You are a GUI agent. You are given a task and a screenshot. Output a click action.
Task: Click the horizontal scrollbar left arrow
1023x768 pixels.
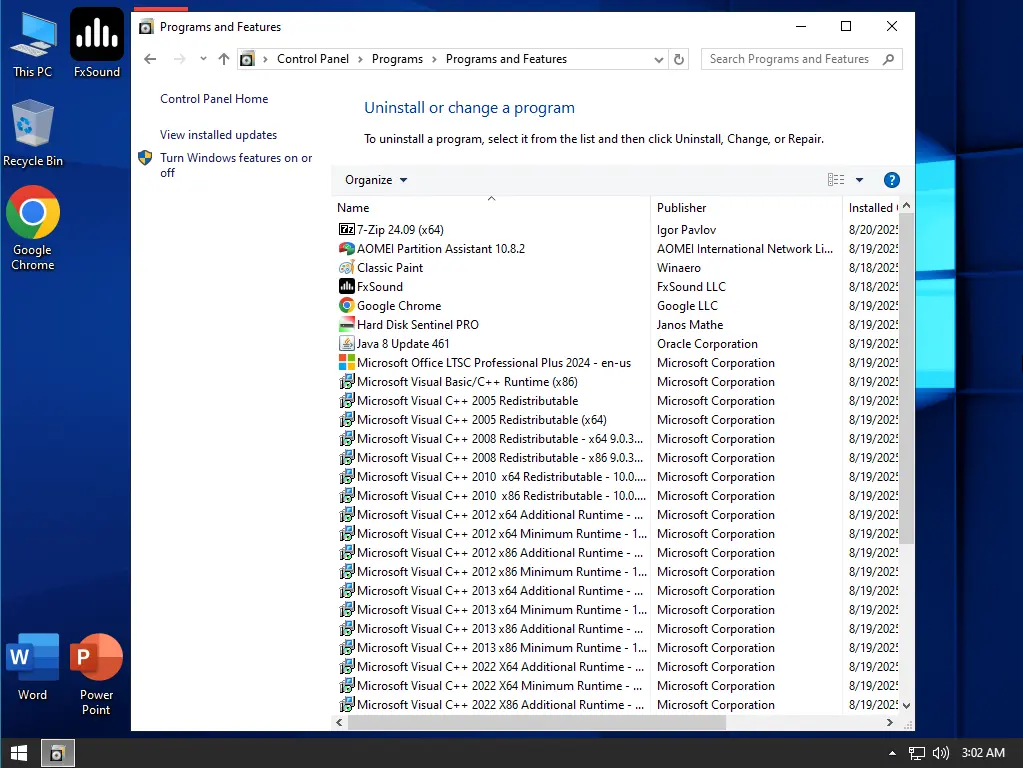(x=339, y=722)
